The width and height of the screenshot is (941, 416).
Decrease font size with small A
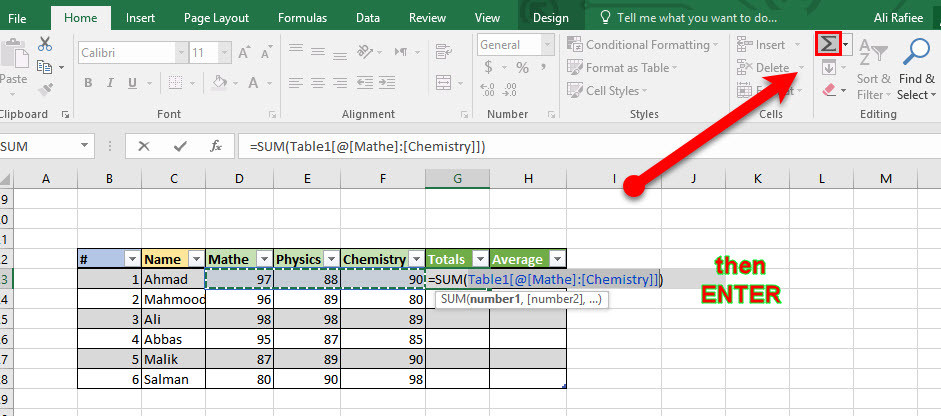tap(264, 53)
